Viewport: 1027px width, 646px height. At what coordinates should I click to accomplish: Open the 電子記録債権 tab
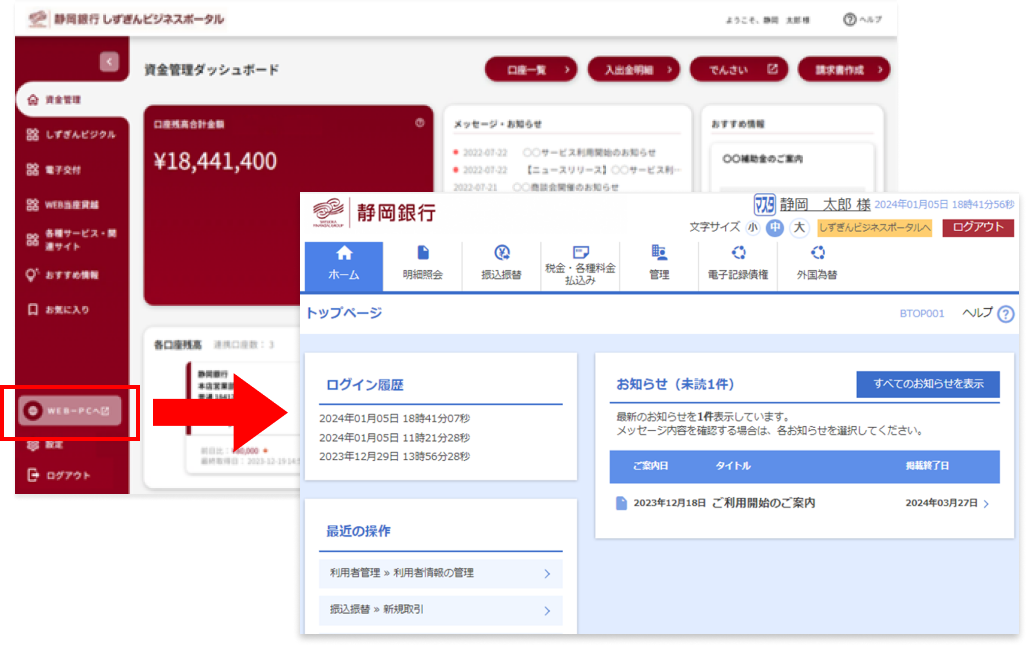click(738, 266)
